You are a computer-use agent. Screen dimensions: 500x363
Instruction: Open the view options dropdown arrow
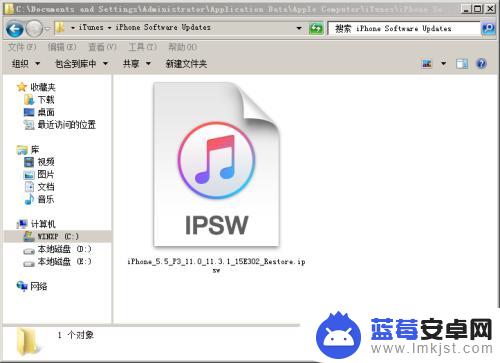(443, 63)
